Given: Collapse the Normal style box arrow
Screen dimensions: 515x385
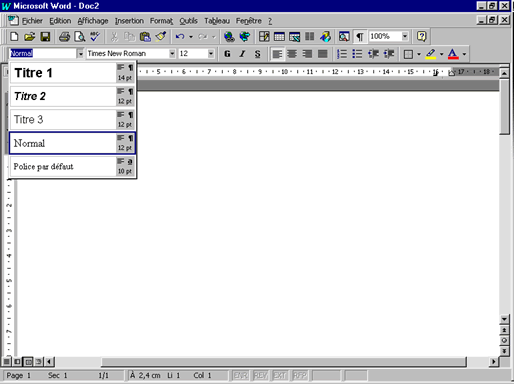Looking at the screenshot, I should tap(80, 54).
